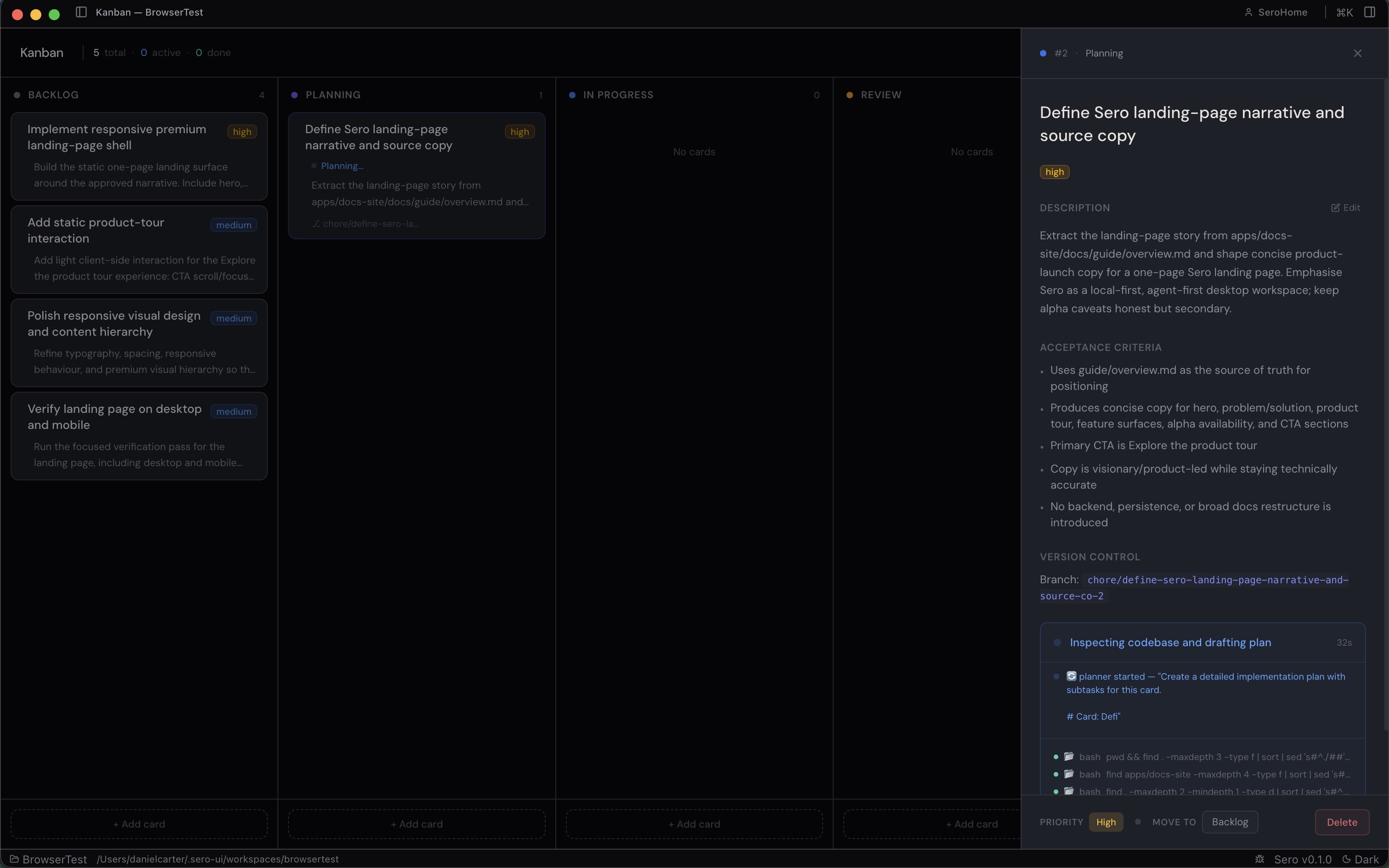Viewport: 1389px width, 868px height.
Task: Click the terminal icon on the first bash entry
Action: click(1069, 757)
